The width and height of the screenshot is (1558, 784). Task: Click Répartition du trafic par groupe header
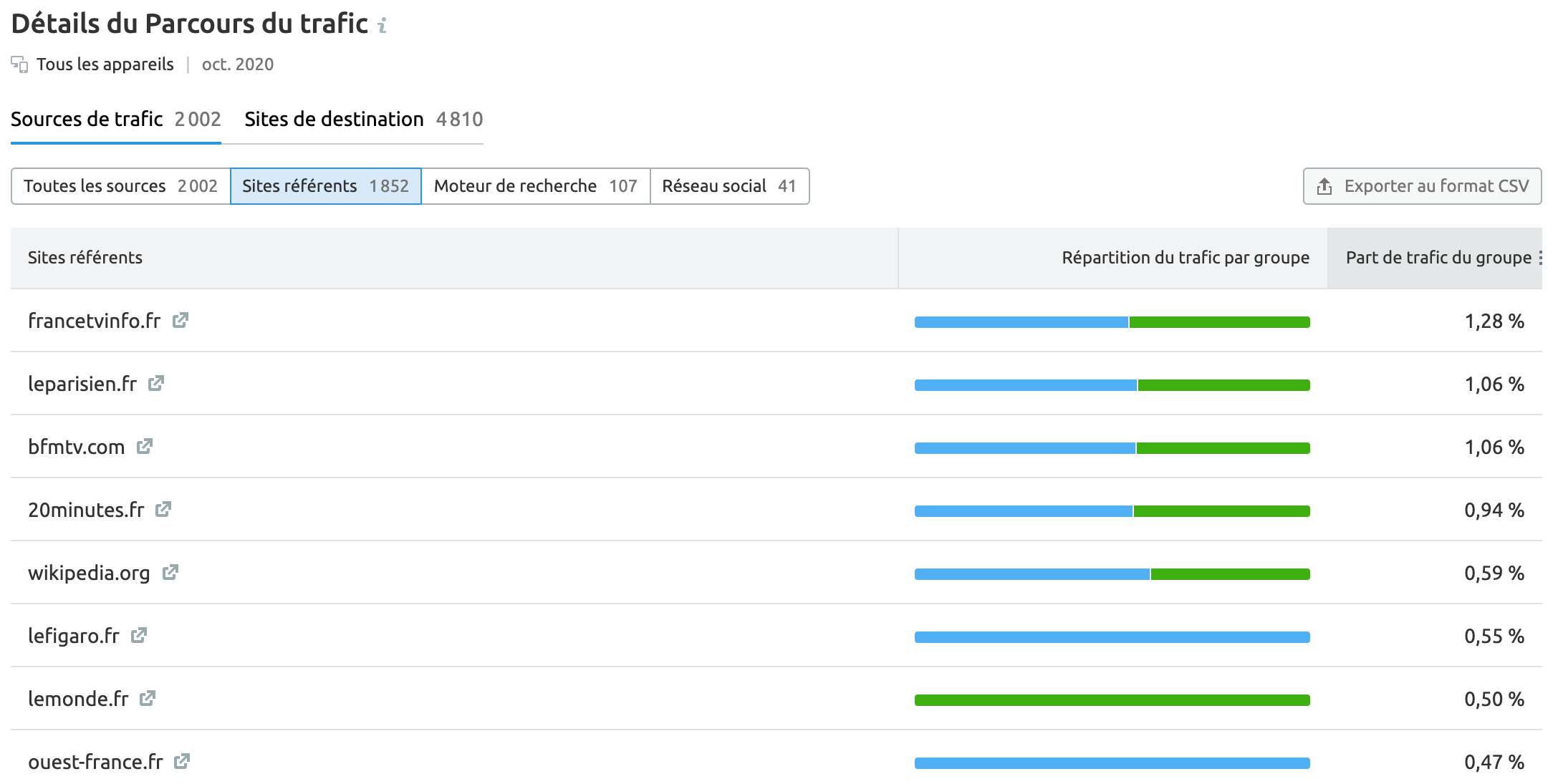pyautogui.click(x=1185, y=258)
